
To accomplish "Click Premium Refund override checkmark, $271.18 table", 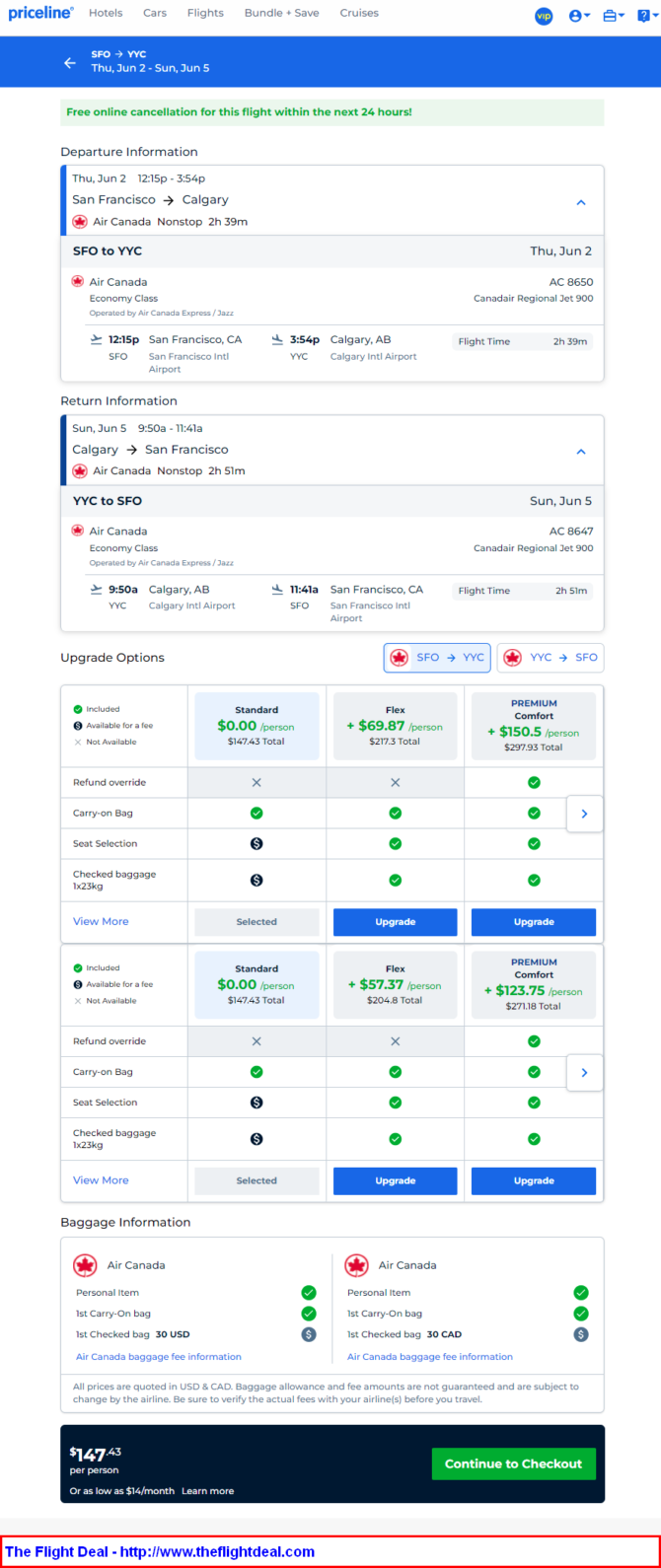I will [534, 1041].
